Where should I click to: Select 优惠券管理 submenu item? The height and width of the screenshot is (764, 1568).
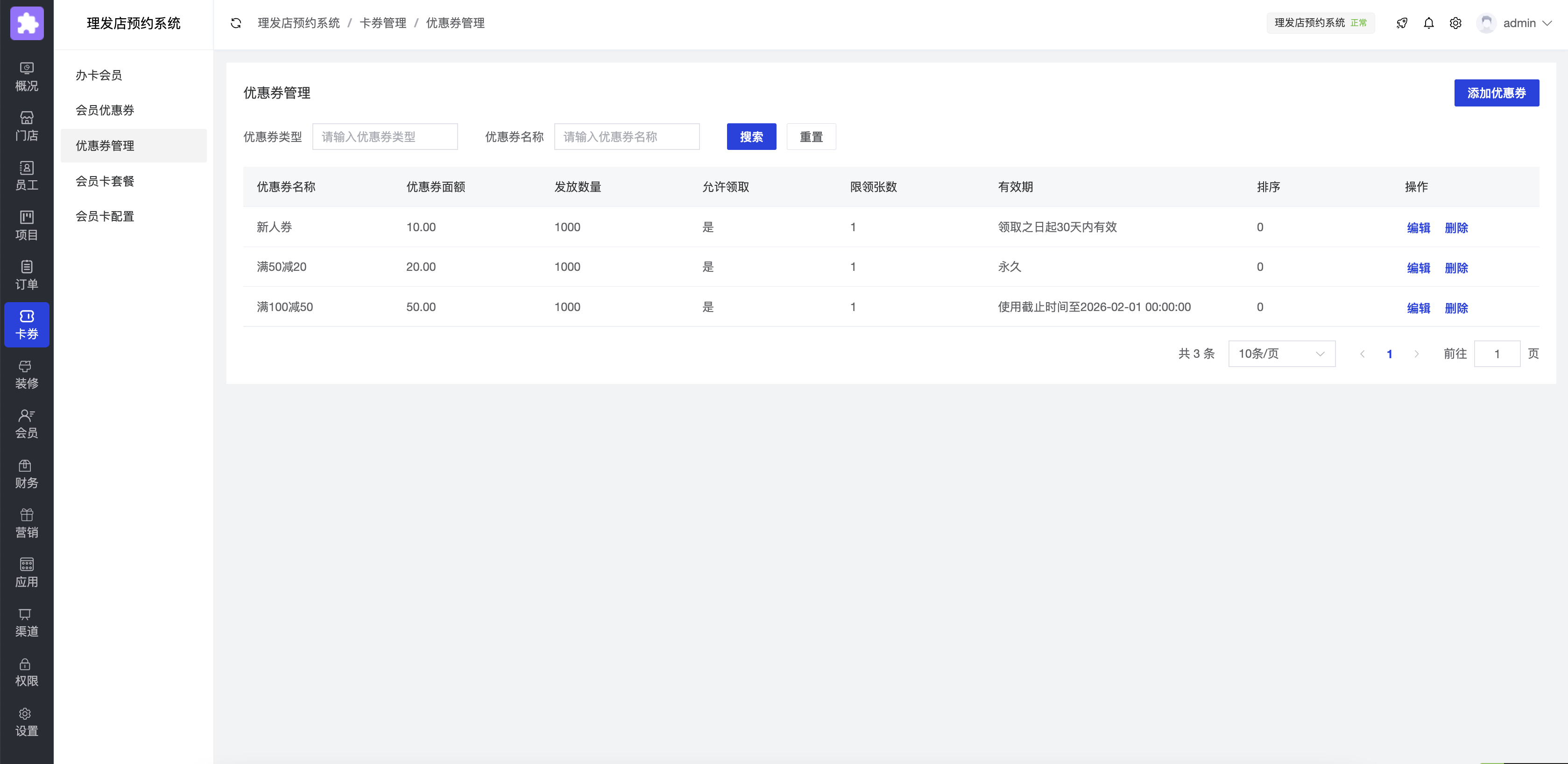tap(134, 146)
